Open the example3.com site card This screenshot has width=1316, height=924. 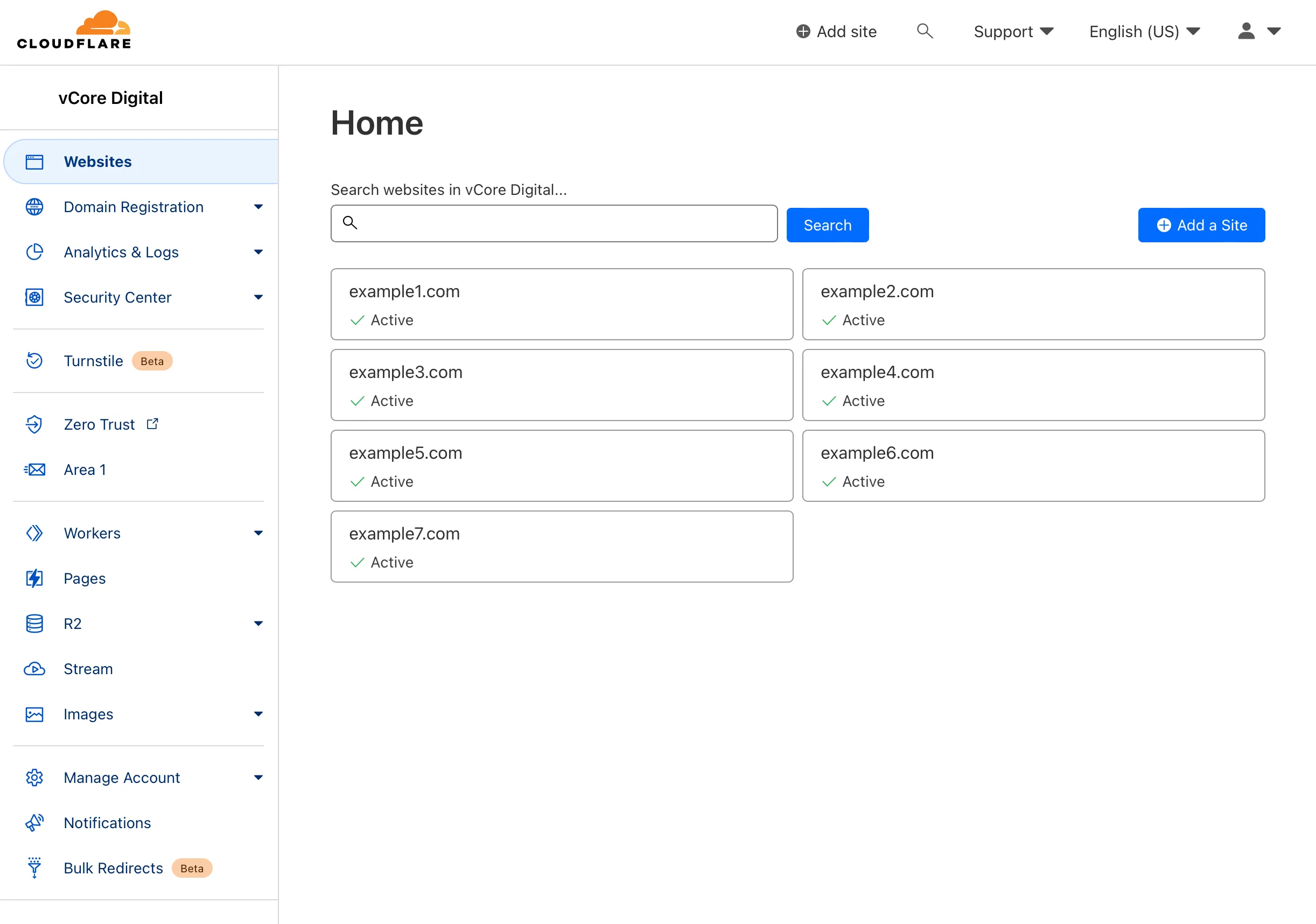(x=562, y=384)
